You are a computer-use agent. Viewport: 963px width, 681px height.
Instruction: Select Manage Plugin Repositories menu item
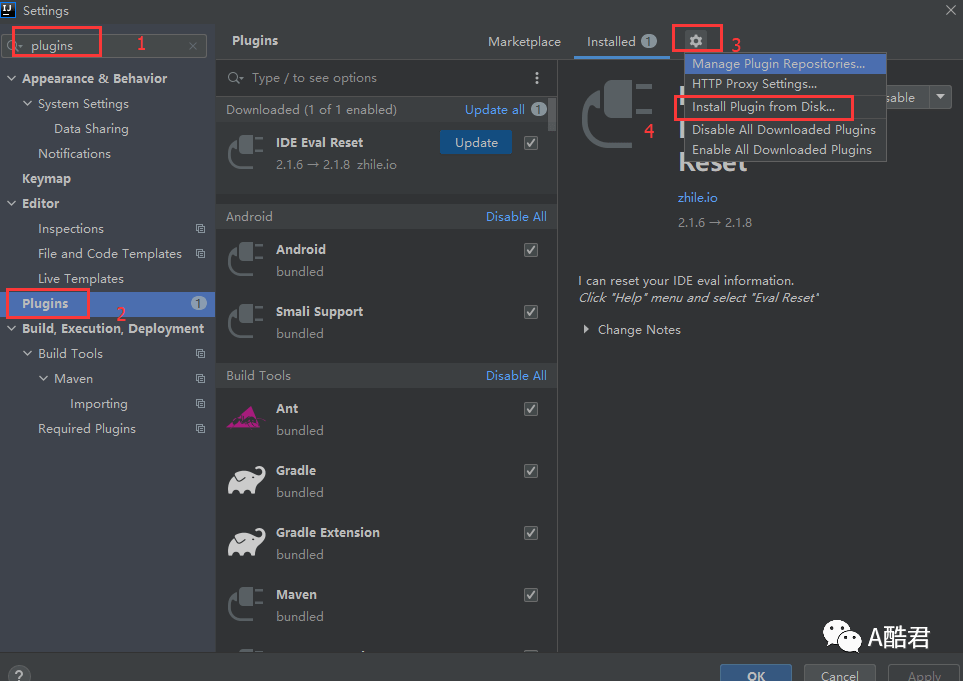click(x=785, y=64)
